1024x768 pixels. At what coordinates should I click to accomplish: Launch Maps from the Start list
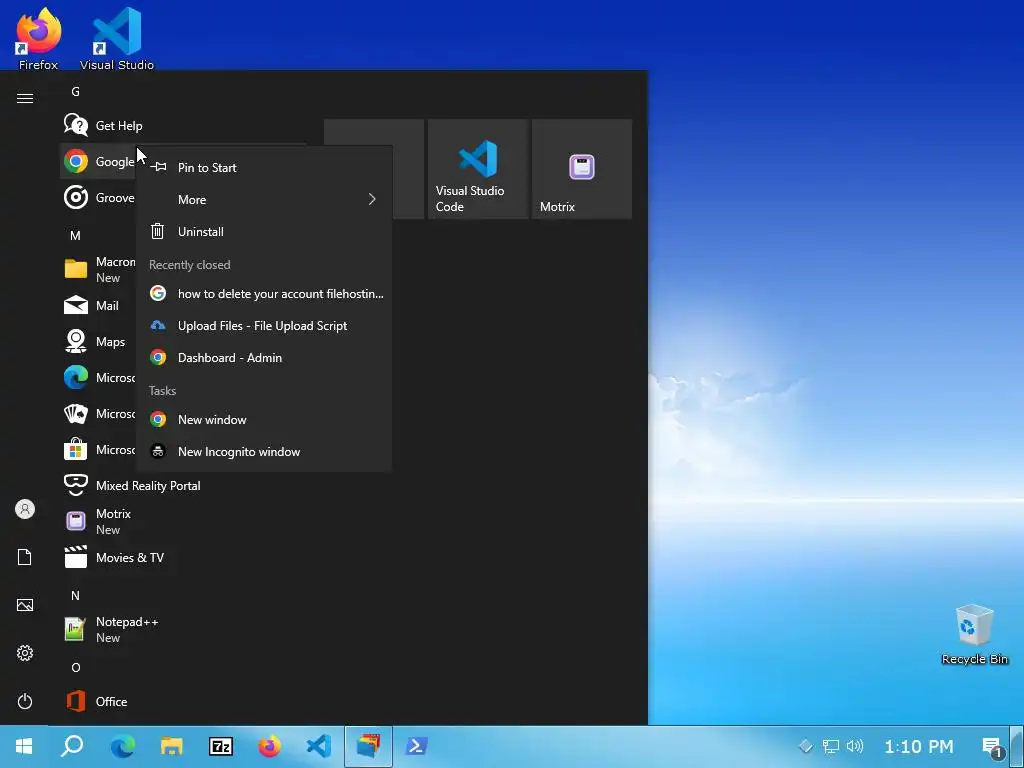click(x=98, y=341)
